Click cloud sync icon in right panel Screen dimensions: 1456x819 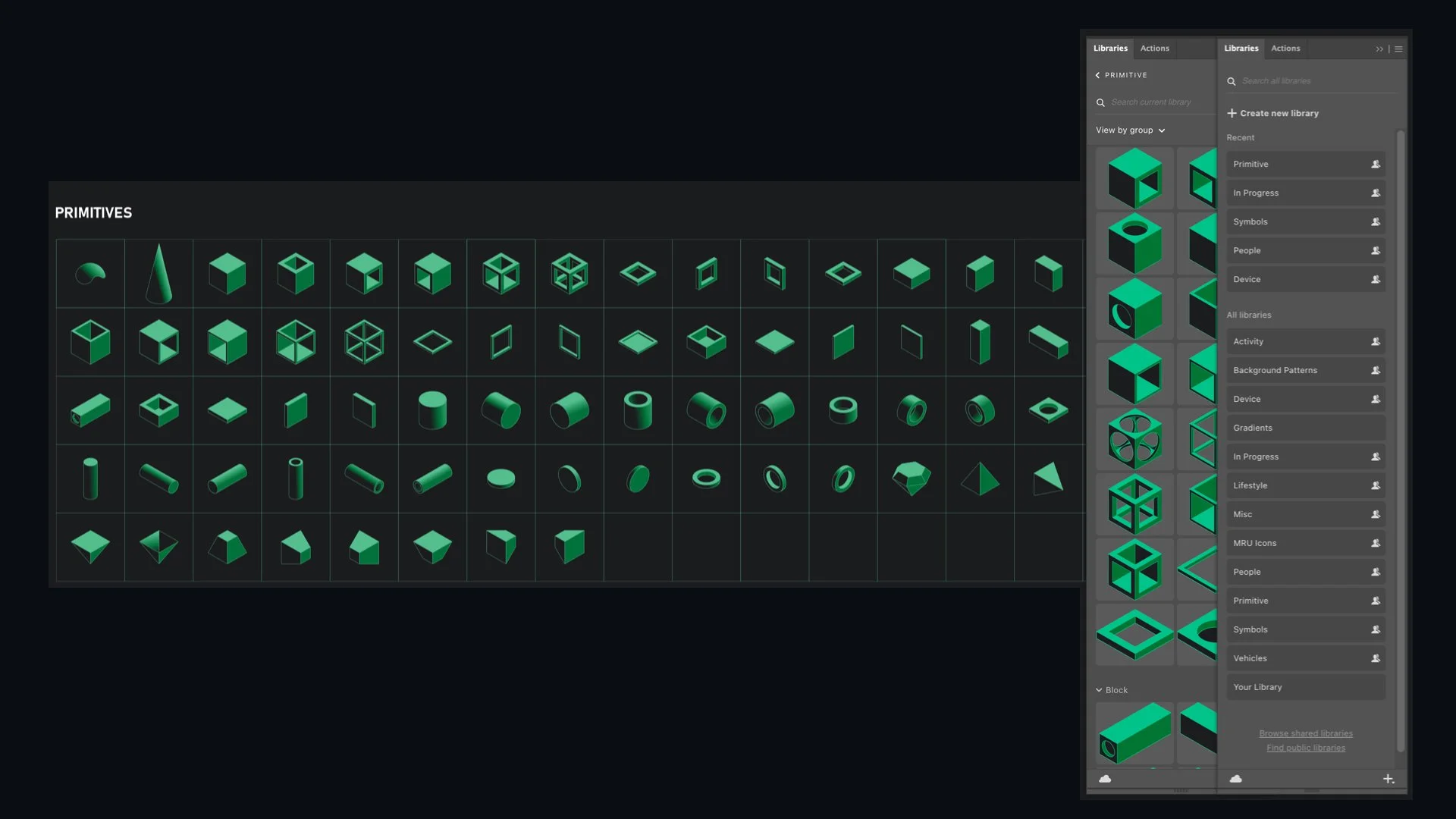[1235, 779]
